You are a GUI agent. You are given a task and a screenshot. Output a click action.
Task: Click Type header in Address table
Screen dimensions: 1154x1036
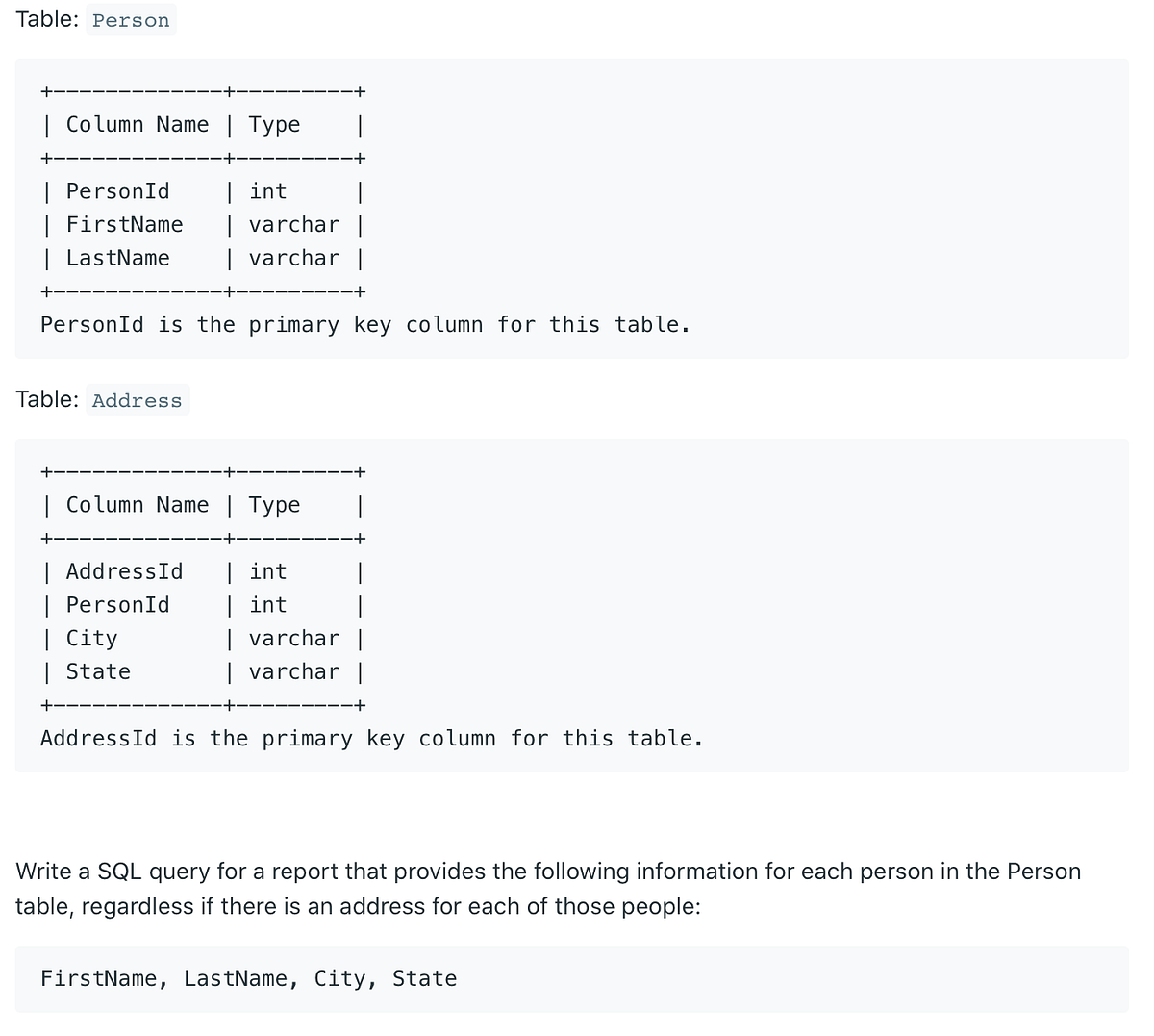click(274, 505)
